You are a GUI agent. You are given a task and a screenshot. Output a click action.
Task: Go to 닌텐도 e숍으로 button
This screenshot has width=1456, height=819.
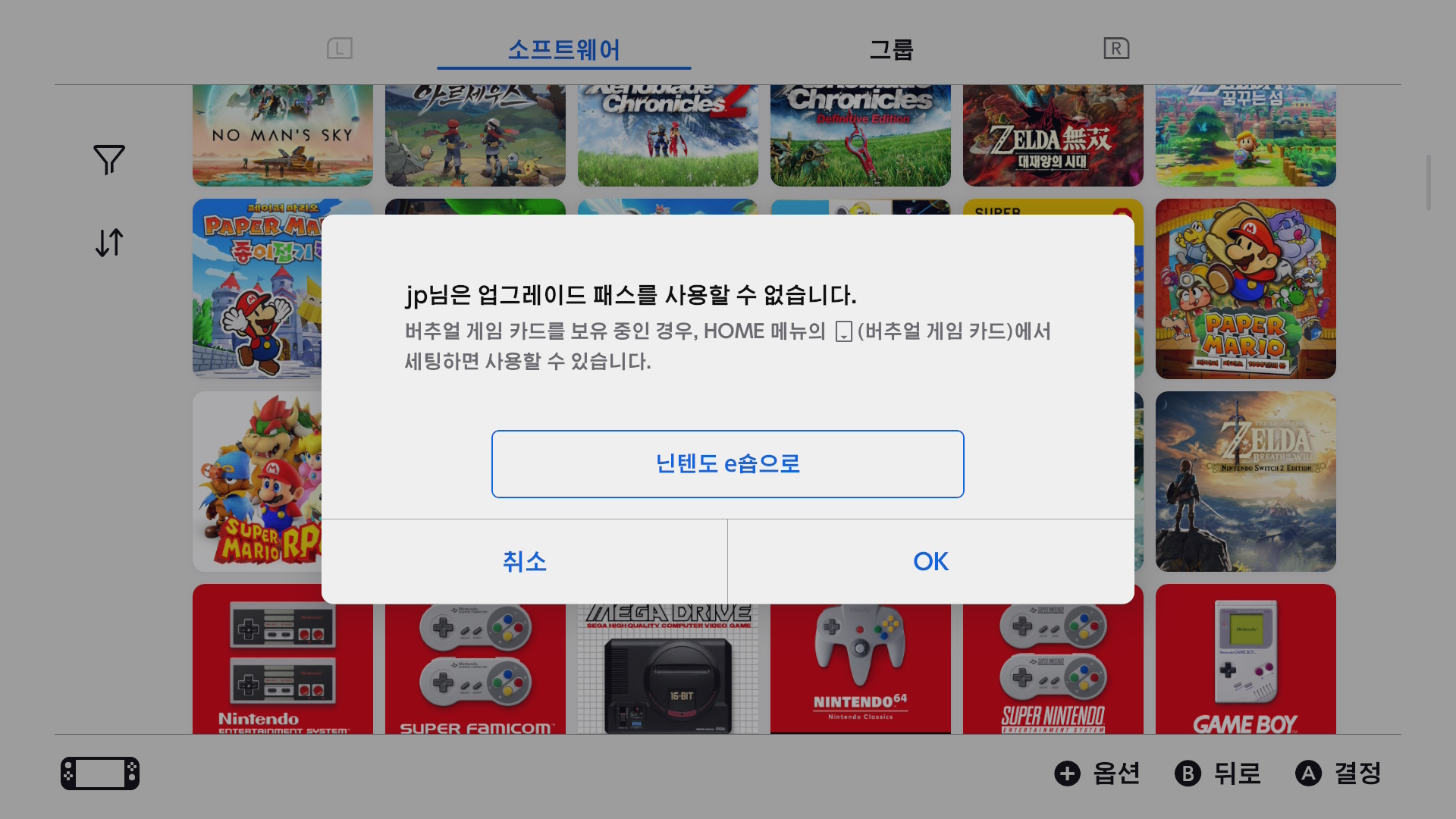click(728, 464)
